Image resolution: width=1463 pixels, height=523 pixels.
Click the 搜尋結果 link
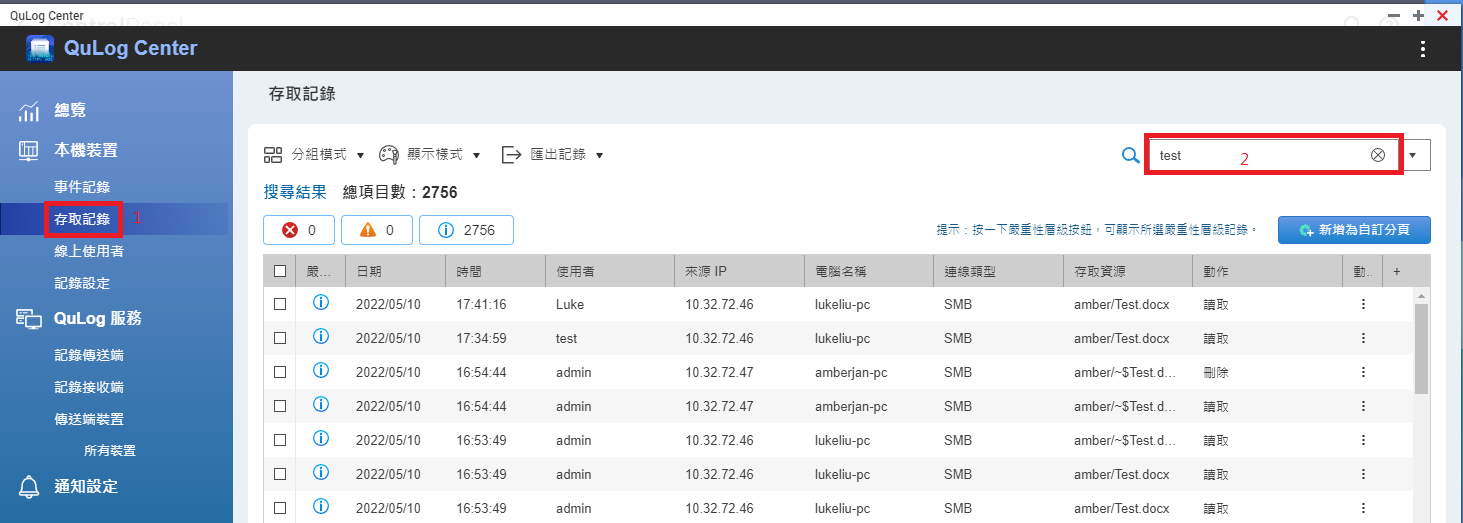tap(295, 192)
